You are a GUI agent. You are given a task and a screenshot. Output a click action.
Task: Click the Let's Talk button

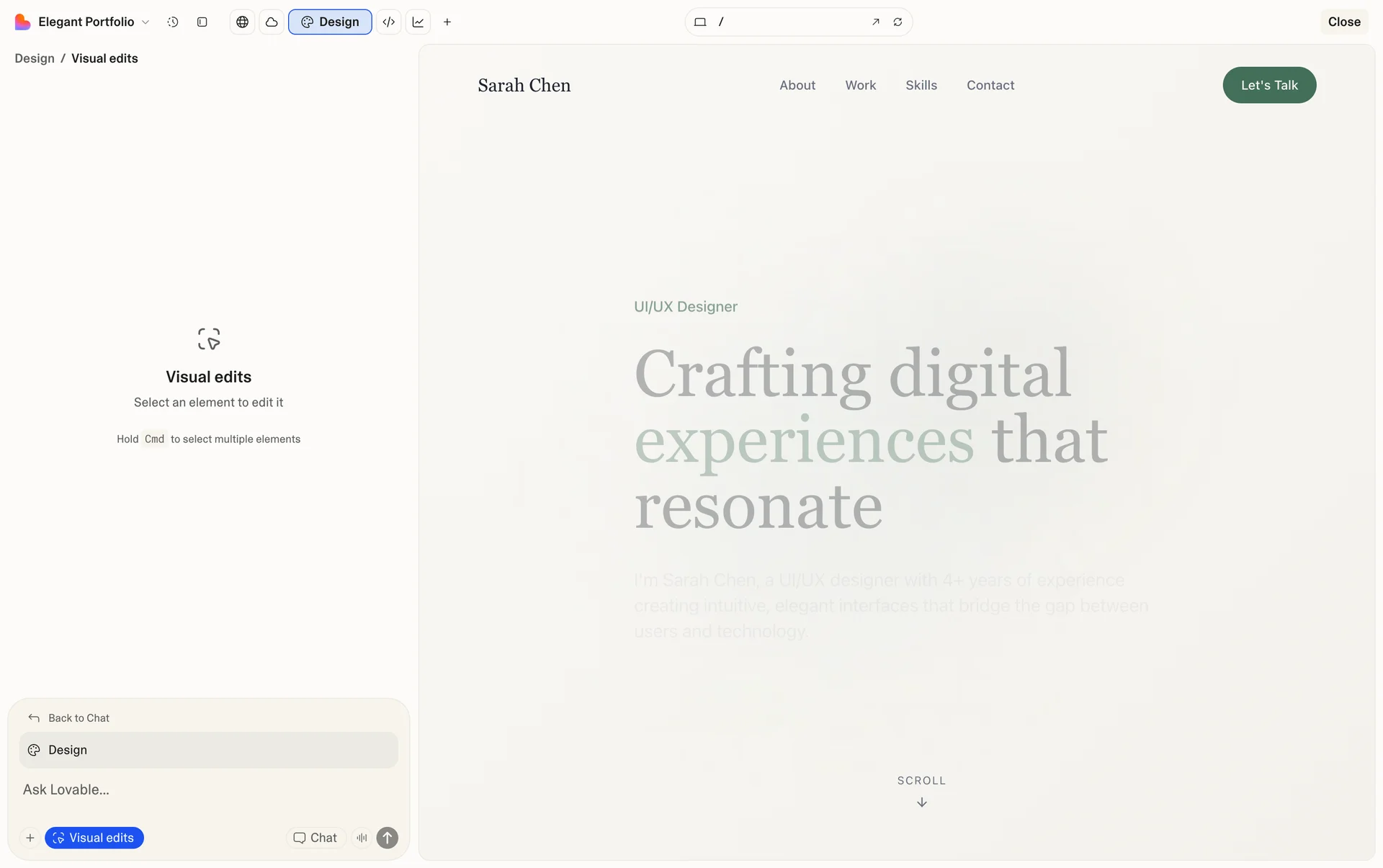pos(1269,85)
